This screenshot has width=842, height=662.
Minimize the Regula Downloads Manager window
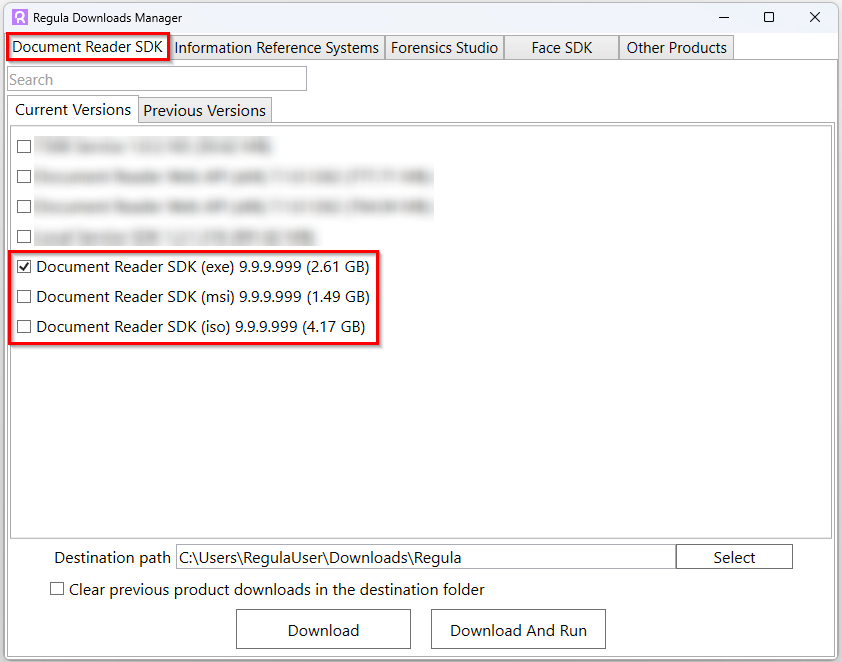(x=724, y=17)
